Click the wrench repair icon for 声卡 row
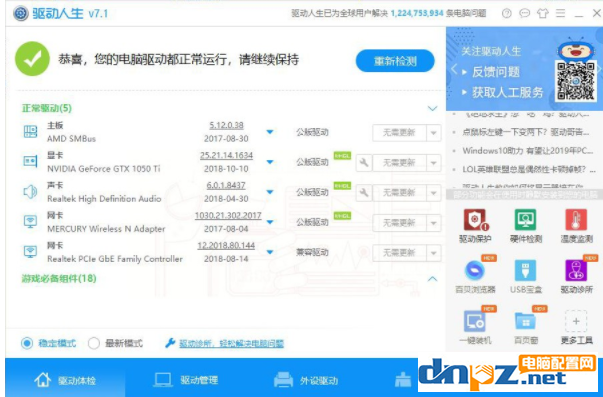603x397 pixels. (x=364, y=193)
